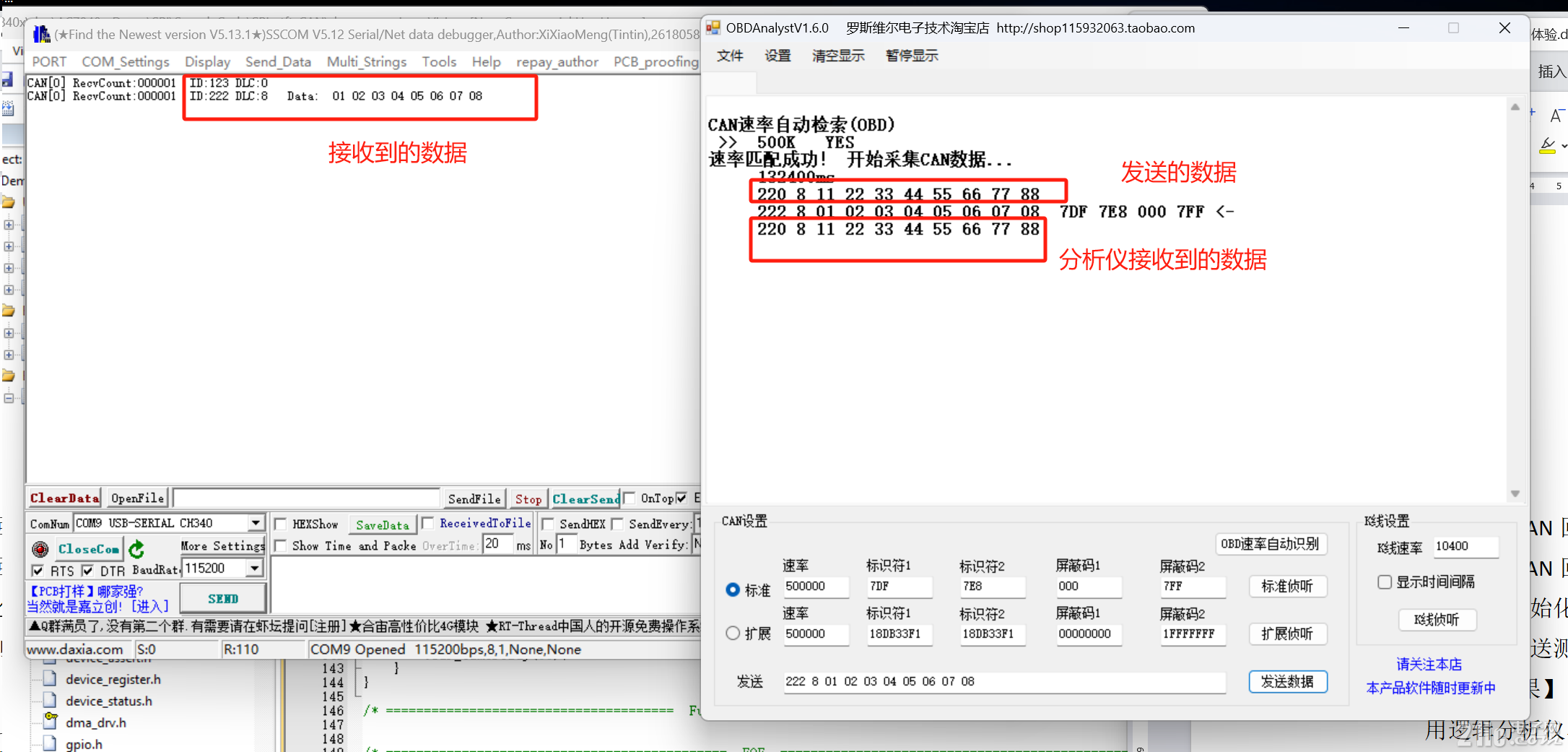Open the Send_Data menu
The width and height of the screenshot is (1568, 752).
(x=278, y=62)
